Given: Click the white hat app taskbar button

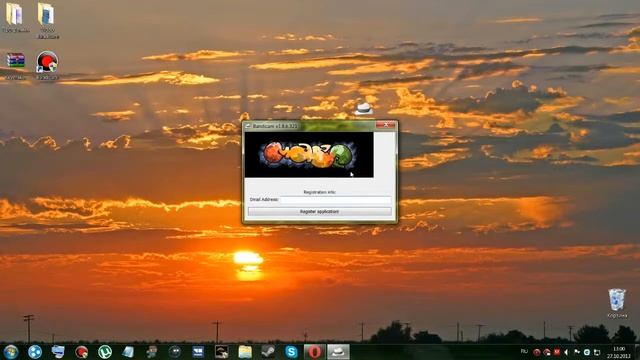Looking at the screenshot, I should click(338, 351).
